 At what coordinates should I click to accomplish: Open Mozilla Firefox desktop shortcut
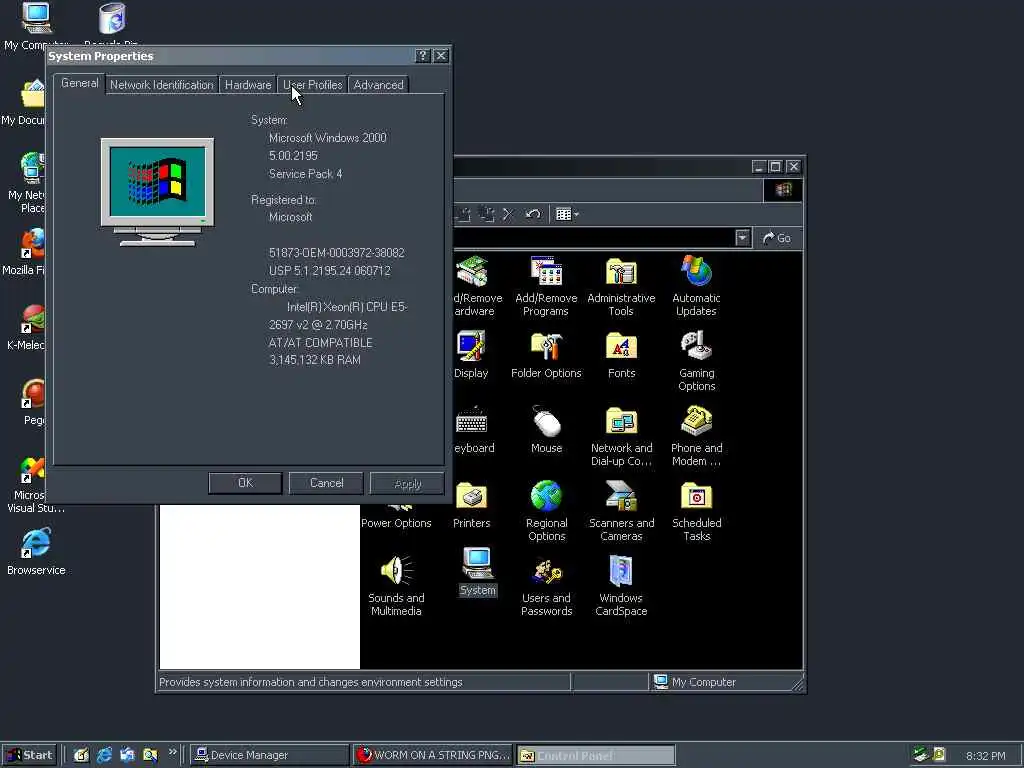click(26, 251)
